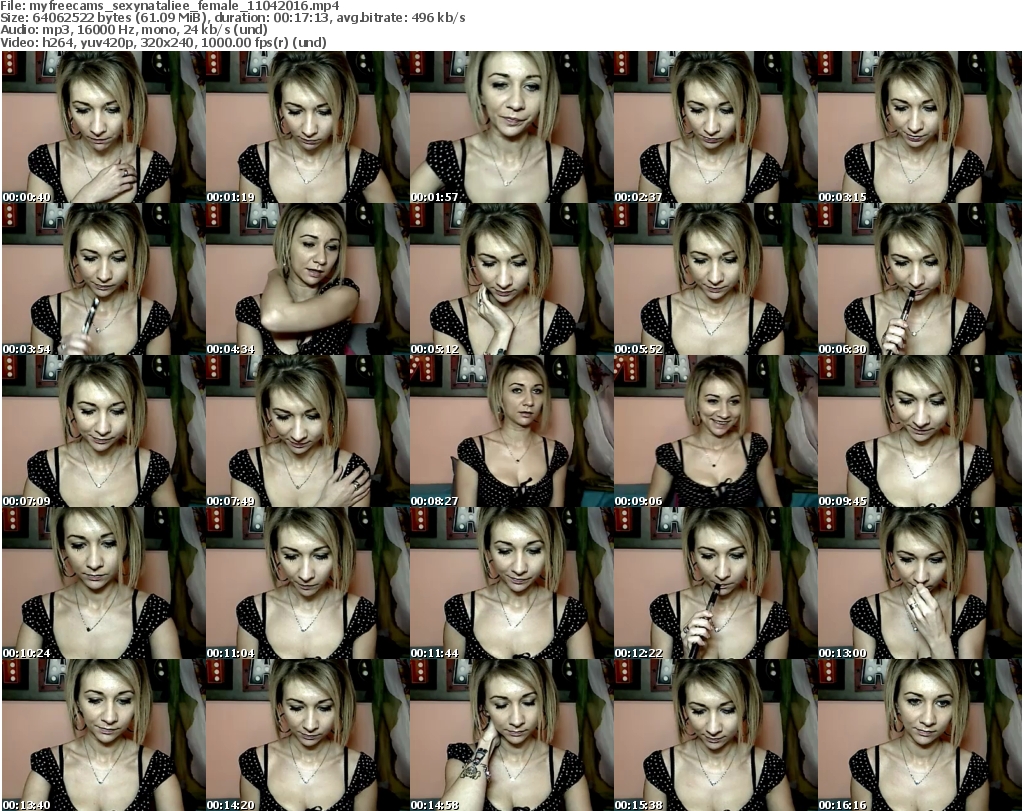Image resolution: width=1024 pixels, height=811 pixels.
Task: Click the last thumbnail at 00:16:16
Action: click(919, 735)
